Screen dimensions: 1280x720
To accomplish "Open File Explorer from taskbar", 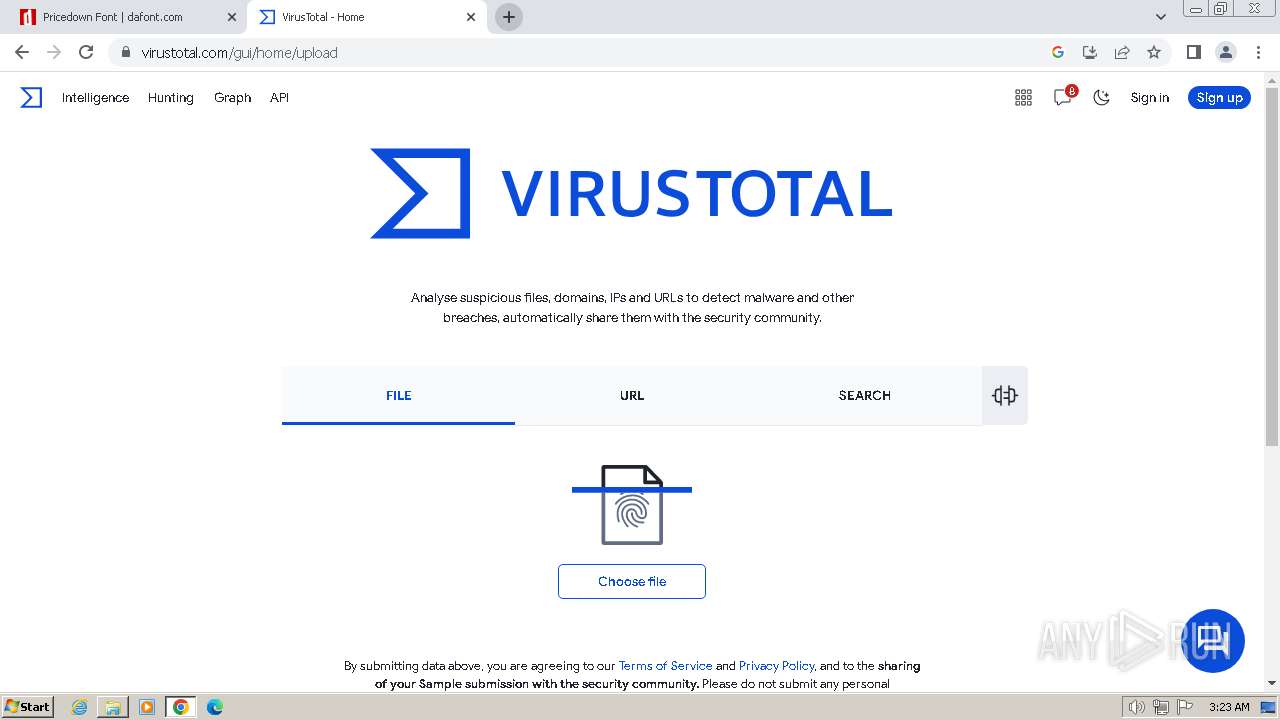I will click(113, 707).
